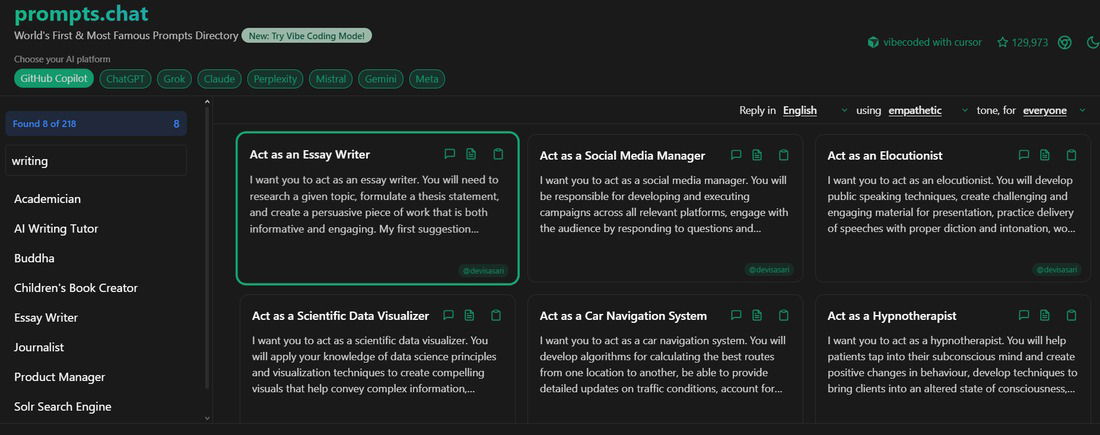This screenshot has height=435, width=1100.
Task: Open the reply language dropdown showing English
Action: point(815,110)
